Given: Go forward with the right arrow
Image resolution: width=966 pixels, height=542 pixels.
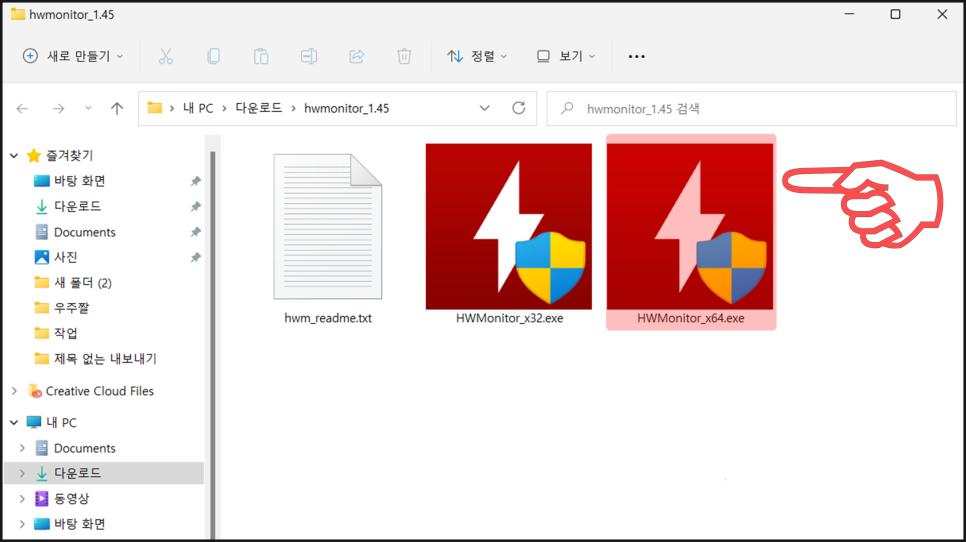Looking at the screenshot, I should (59, 108).
